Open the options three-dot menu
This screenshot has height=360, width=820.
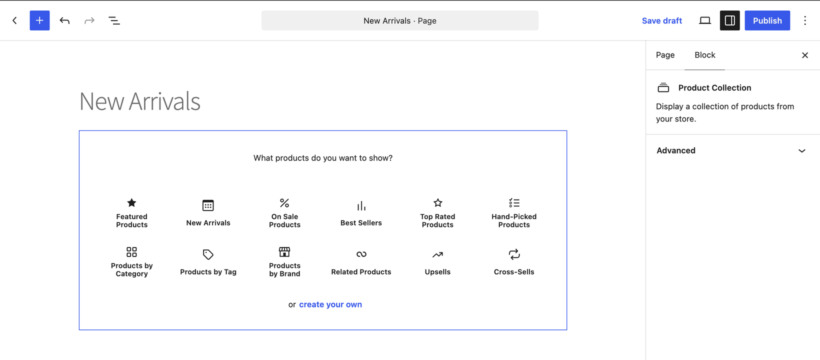(x=805, y=20)
